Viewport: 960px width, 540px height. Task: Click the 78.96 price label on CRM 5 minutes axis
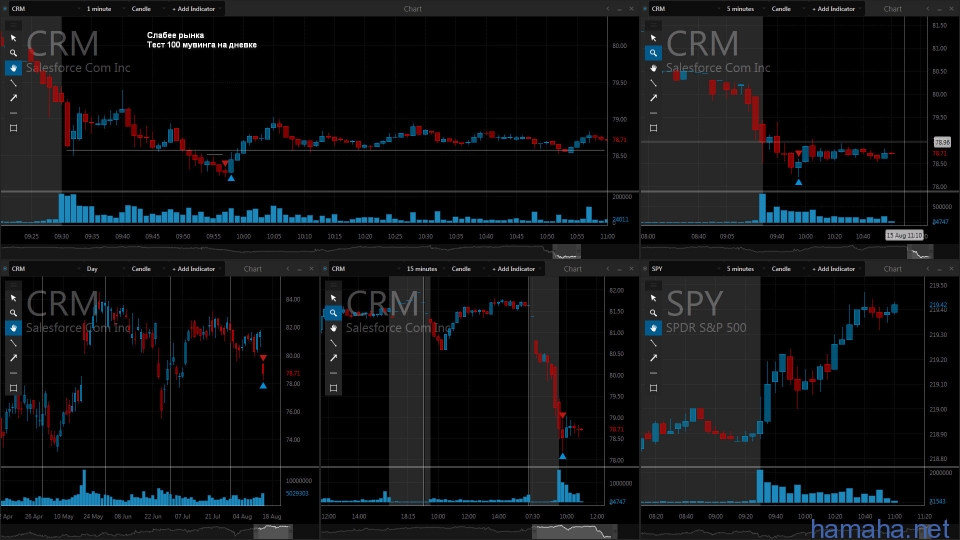click(x=942, y=142)
